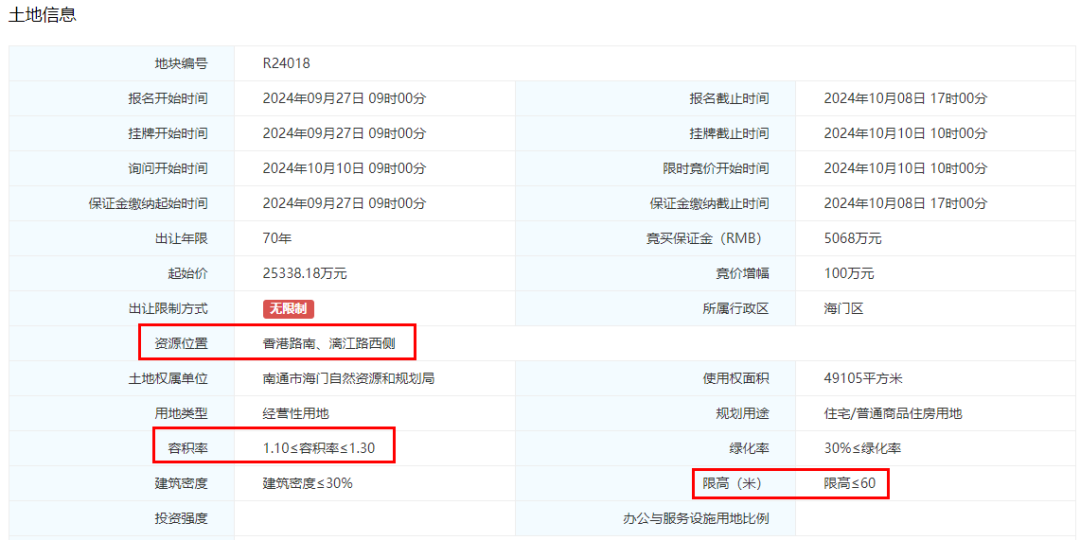The width and height of the screenshot is (1080, 540).
Task: Select the 5068万元 deposit value
Action: (853, 239)
